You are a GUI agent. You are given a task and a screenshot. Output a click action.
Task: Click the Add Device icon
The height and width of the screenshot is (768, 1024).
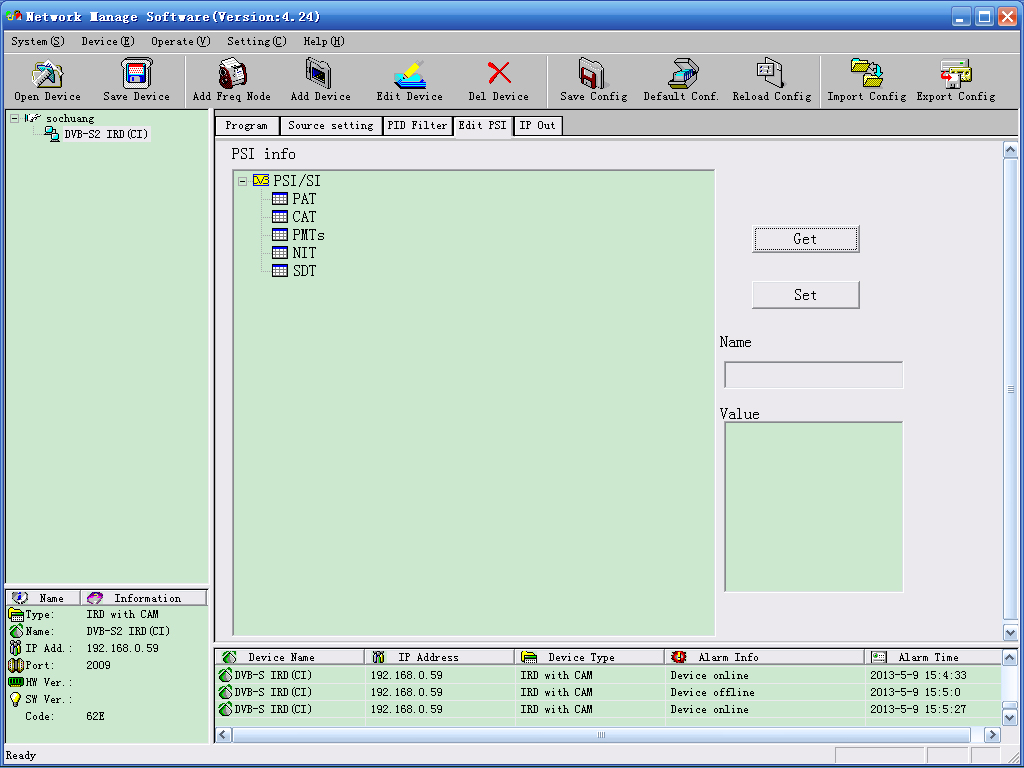click(319, 73)
